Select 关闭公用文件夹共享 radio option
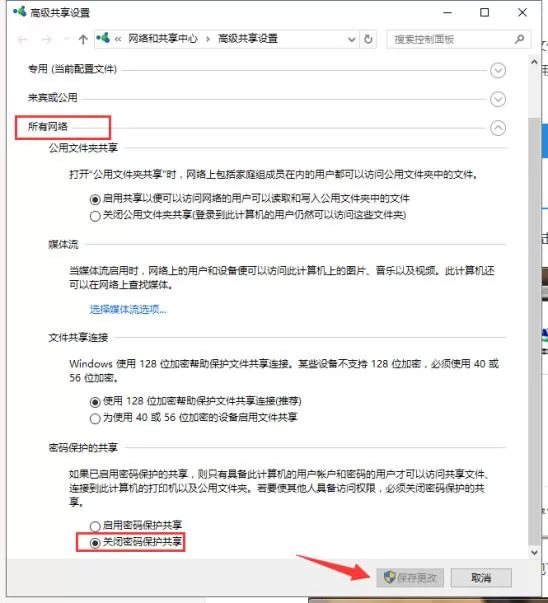Viewport: 548px width, 603px height. (x=95, y=216)
